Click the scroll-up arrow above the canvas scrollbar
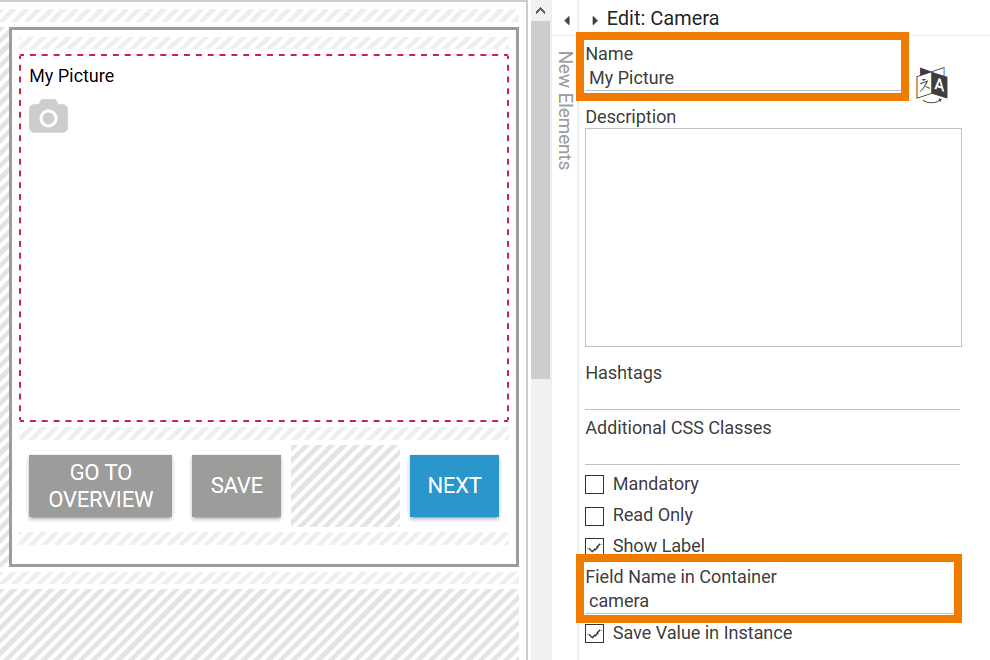This screenshot has width=990, height=660. point(541,9)
